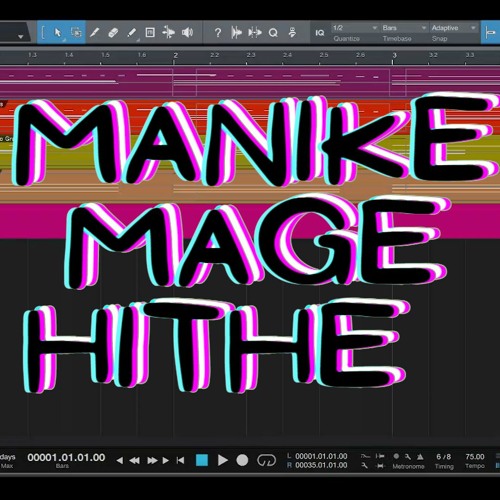Image resolution: width=500 pixels, height=500 pixels.
Task: Click the 75.00 Tempo value
Action: click(x=475, y=456)
